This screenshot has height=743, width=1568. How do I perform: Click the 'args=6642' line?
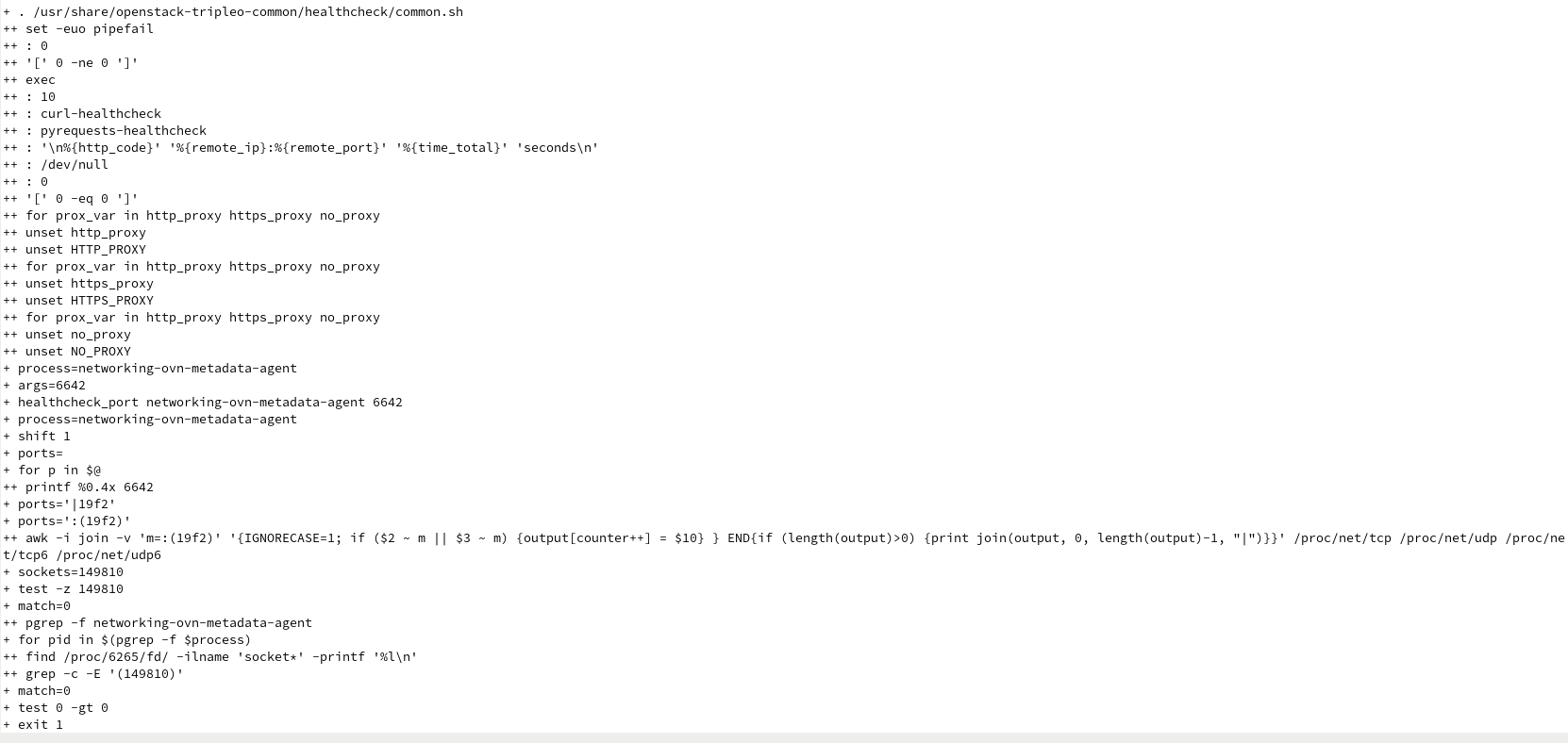tap(51, 386)
